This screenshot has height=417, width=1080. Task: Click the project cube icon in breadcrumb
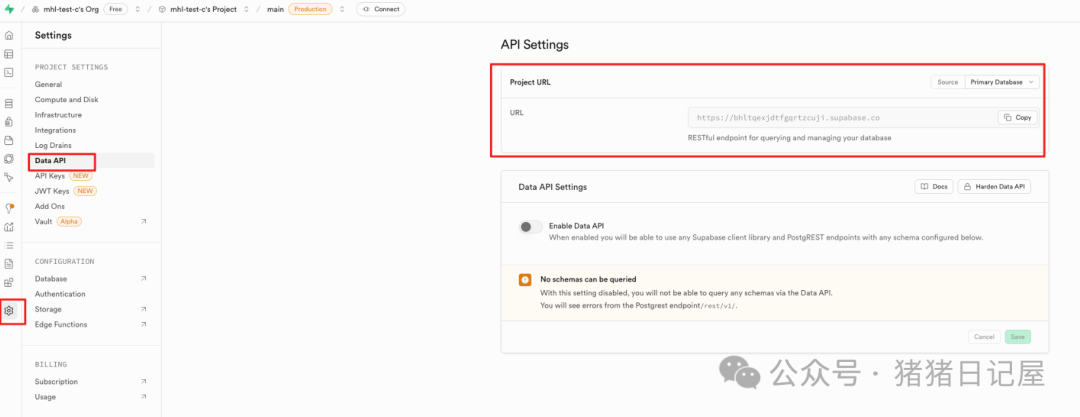pyautogui.click(x=162, y=10)
